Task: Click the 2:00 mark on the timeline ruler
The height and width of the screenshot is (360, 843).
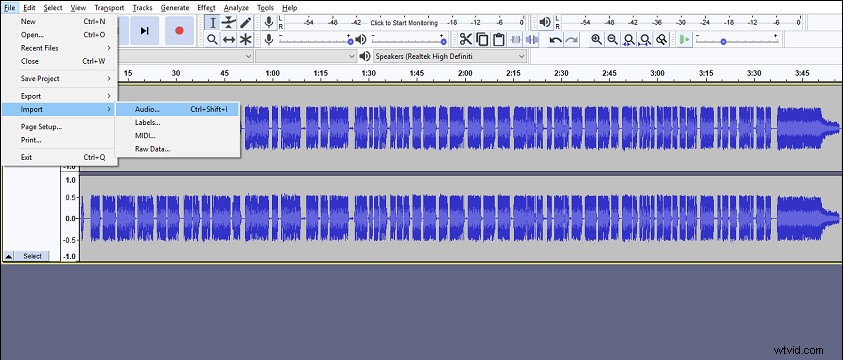Action: tap(465, 73)
